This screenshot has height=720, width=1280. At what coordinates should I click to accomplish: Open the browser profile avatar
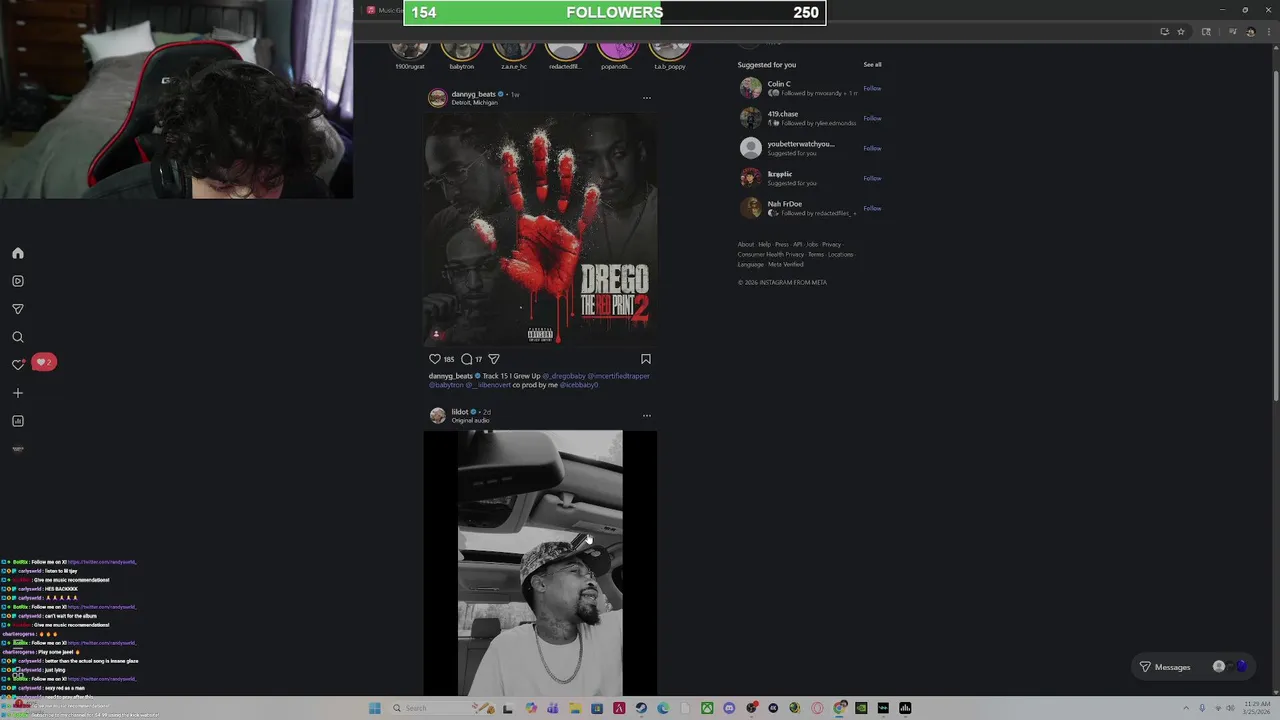click(1250, 32)
